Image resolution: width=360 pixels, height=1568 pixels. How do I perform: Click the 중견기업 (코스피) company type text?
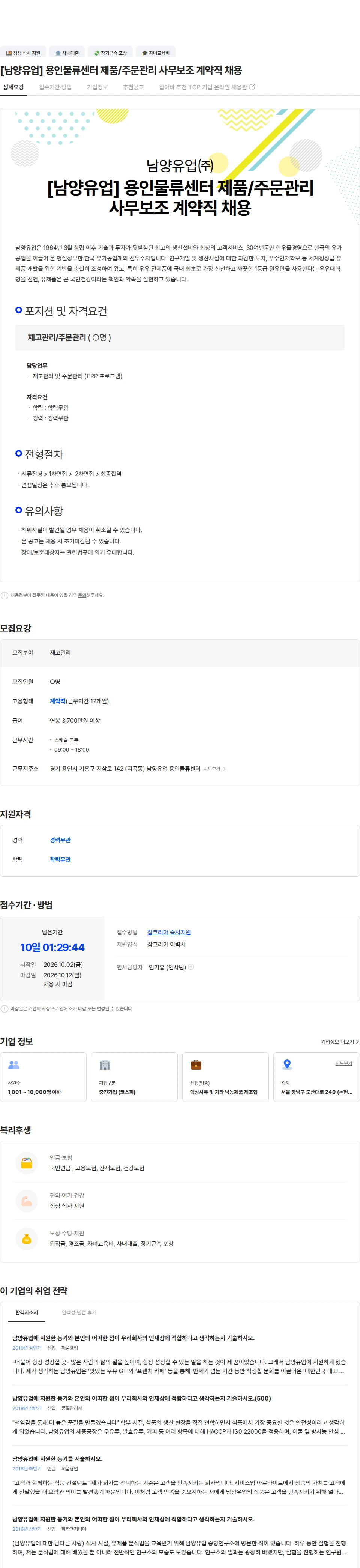(x=117, y=1092)
